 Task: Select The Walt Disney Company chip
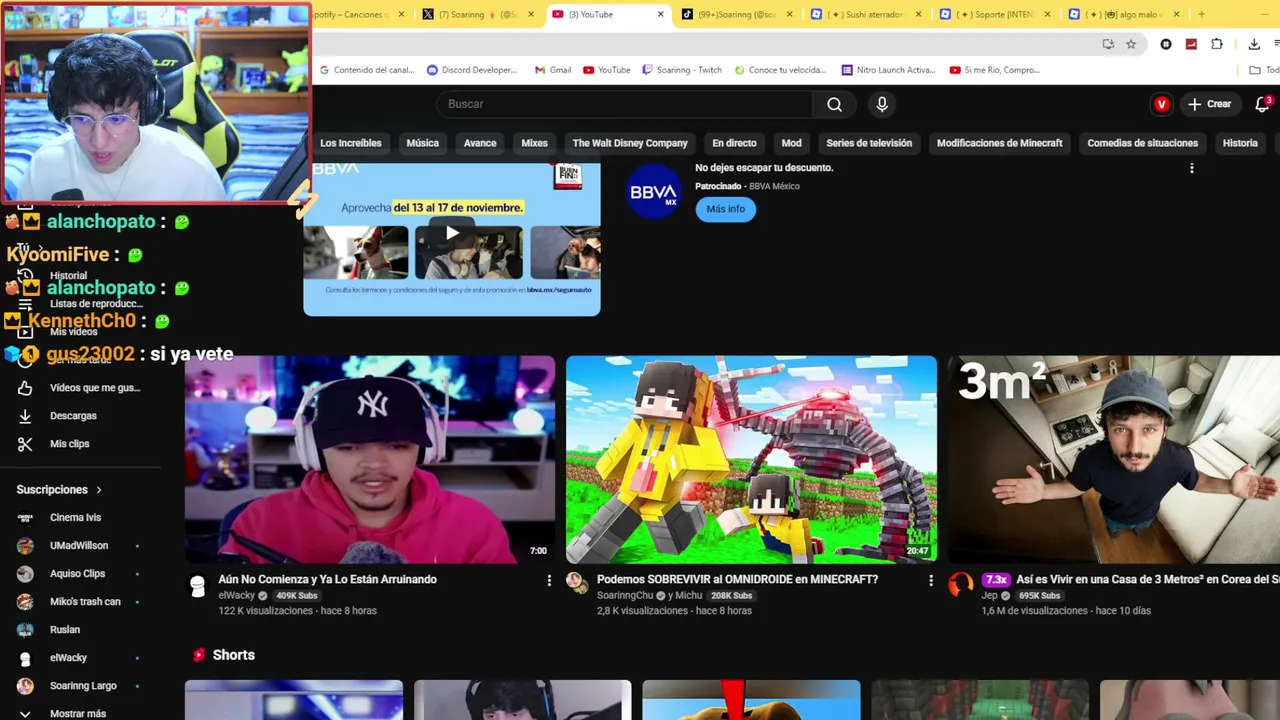[630, 143]
